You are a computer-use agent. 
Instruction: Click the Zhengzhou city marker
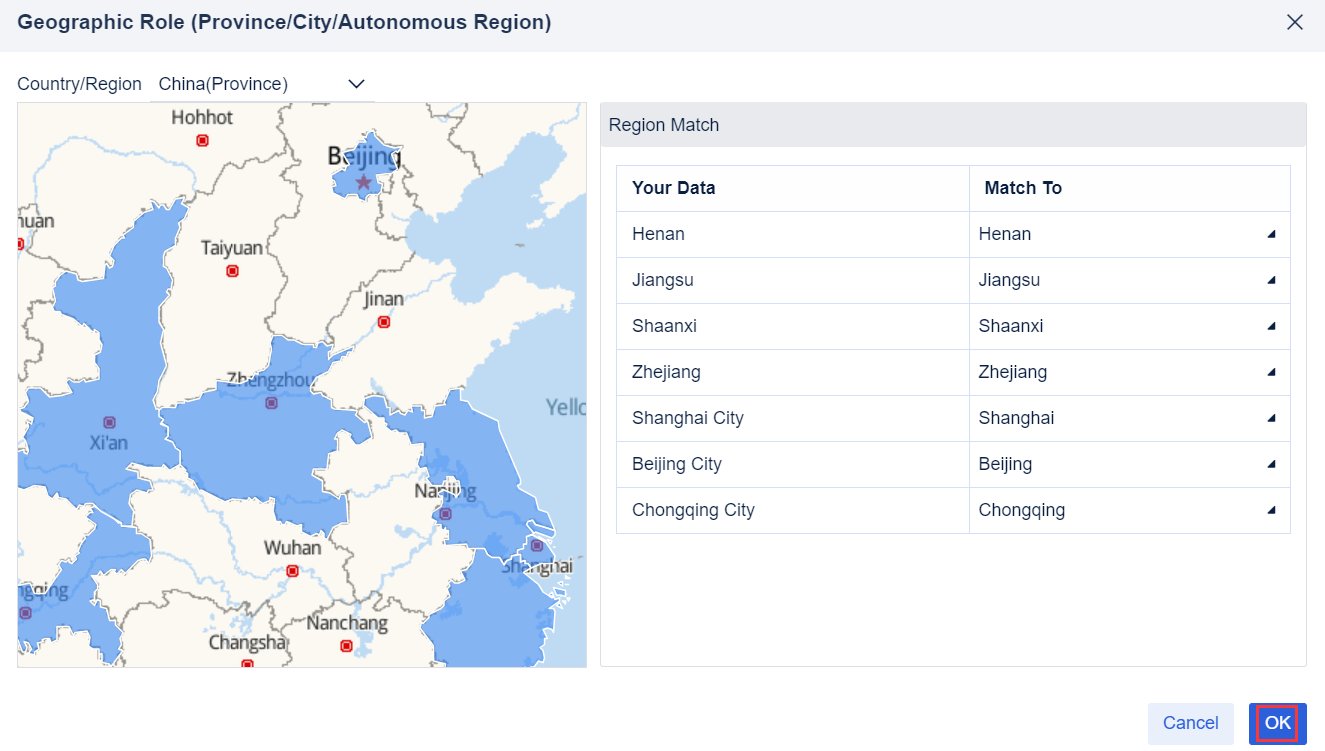pyautogui.click(x=271, y=403)
